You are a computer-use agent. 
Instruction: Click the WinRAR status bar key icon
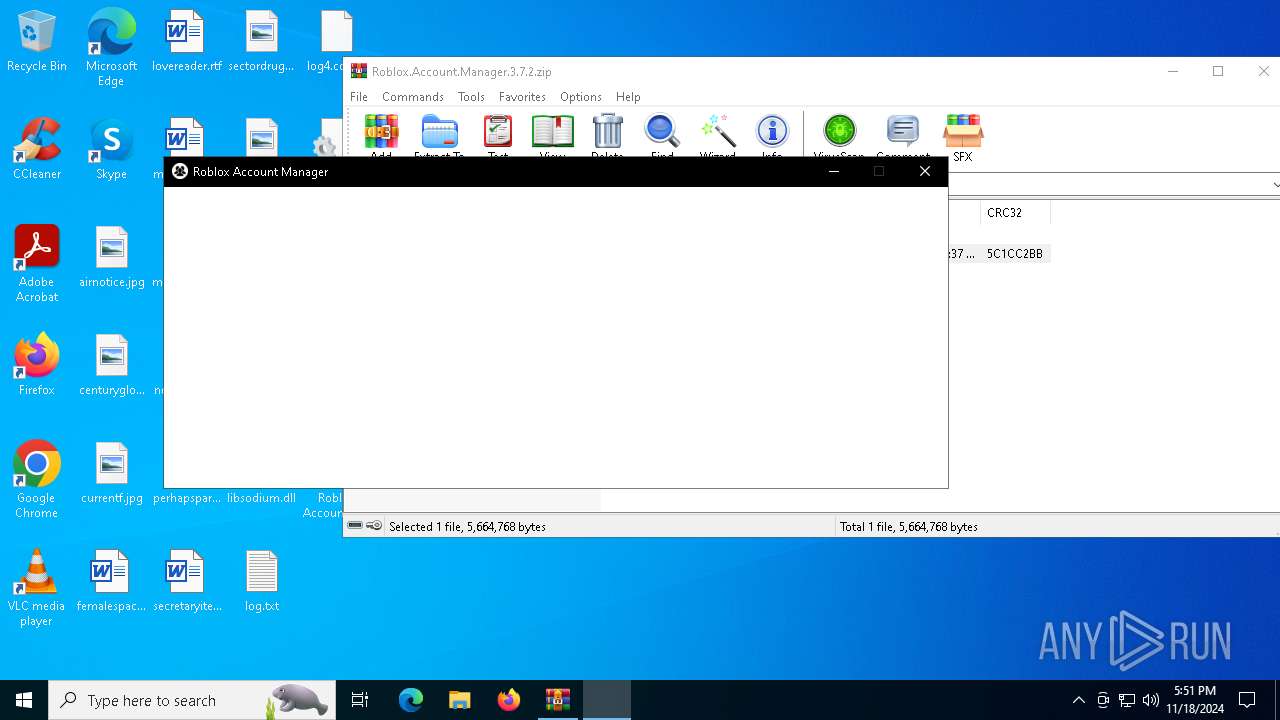pyautogui.click(x=374, y=526)
